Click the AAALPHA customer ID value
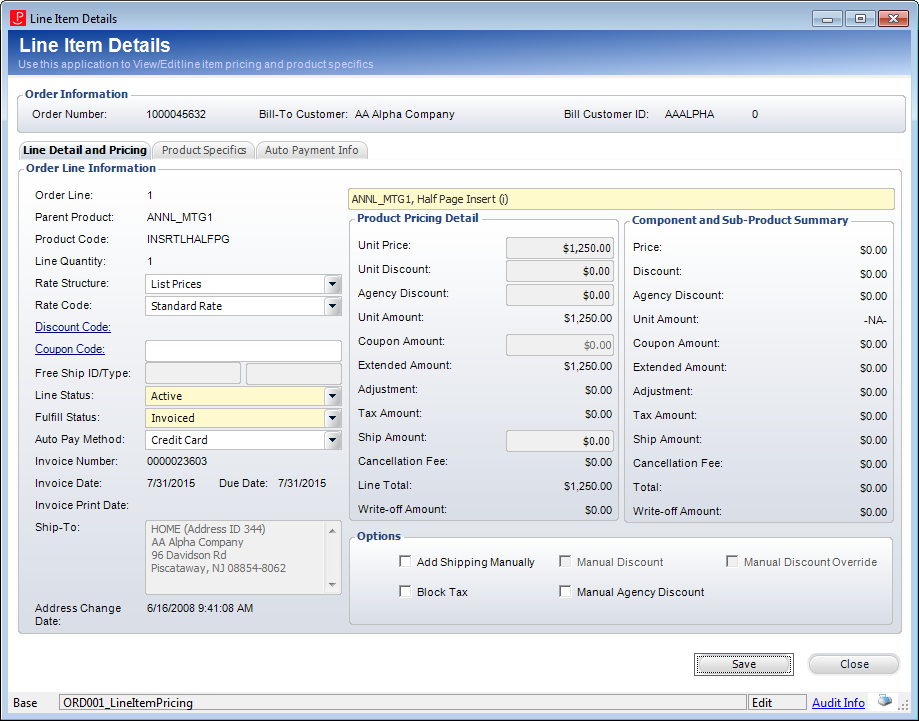Viewport: 919px width, 721px height. tap(689, 114)
